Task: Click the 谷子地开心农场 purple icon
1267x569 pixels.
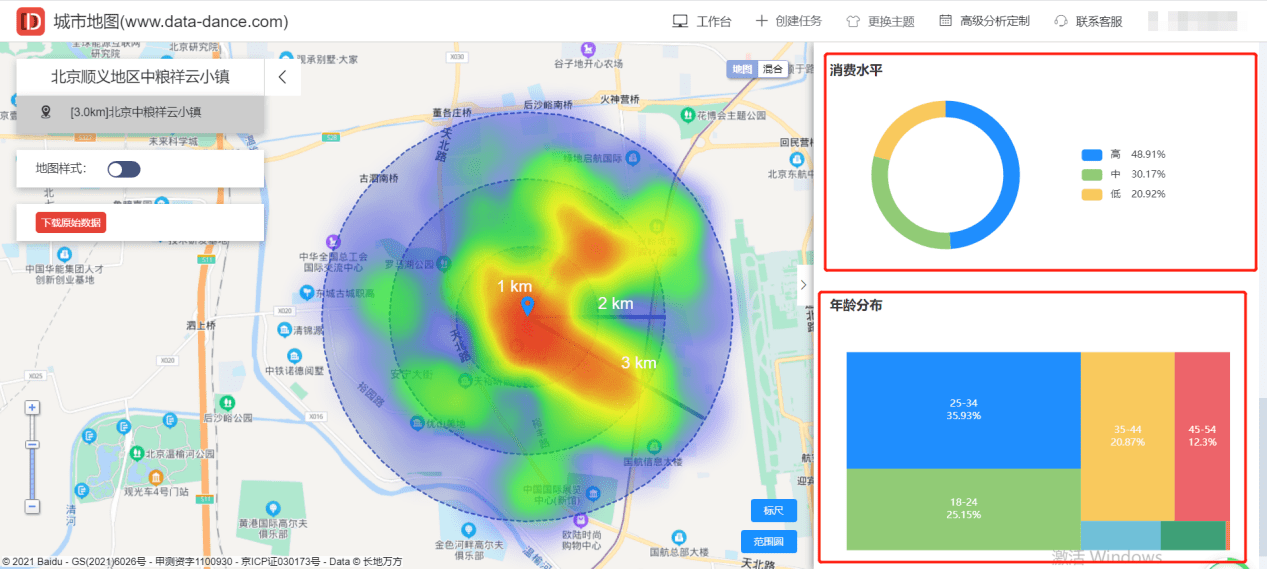Action: click(x=589, y=48)
